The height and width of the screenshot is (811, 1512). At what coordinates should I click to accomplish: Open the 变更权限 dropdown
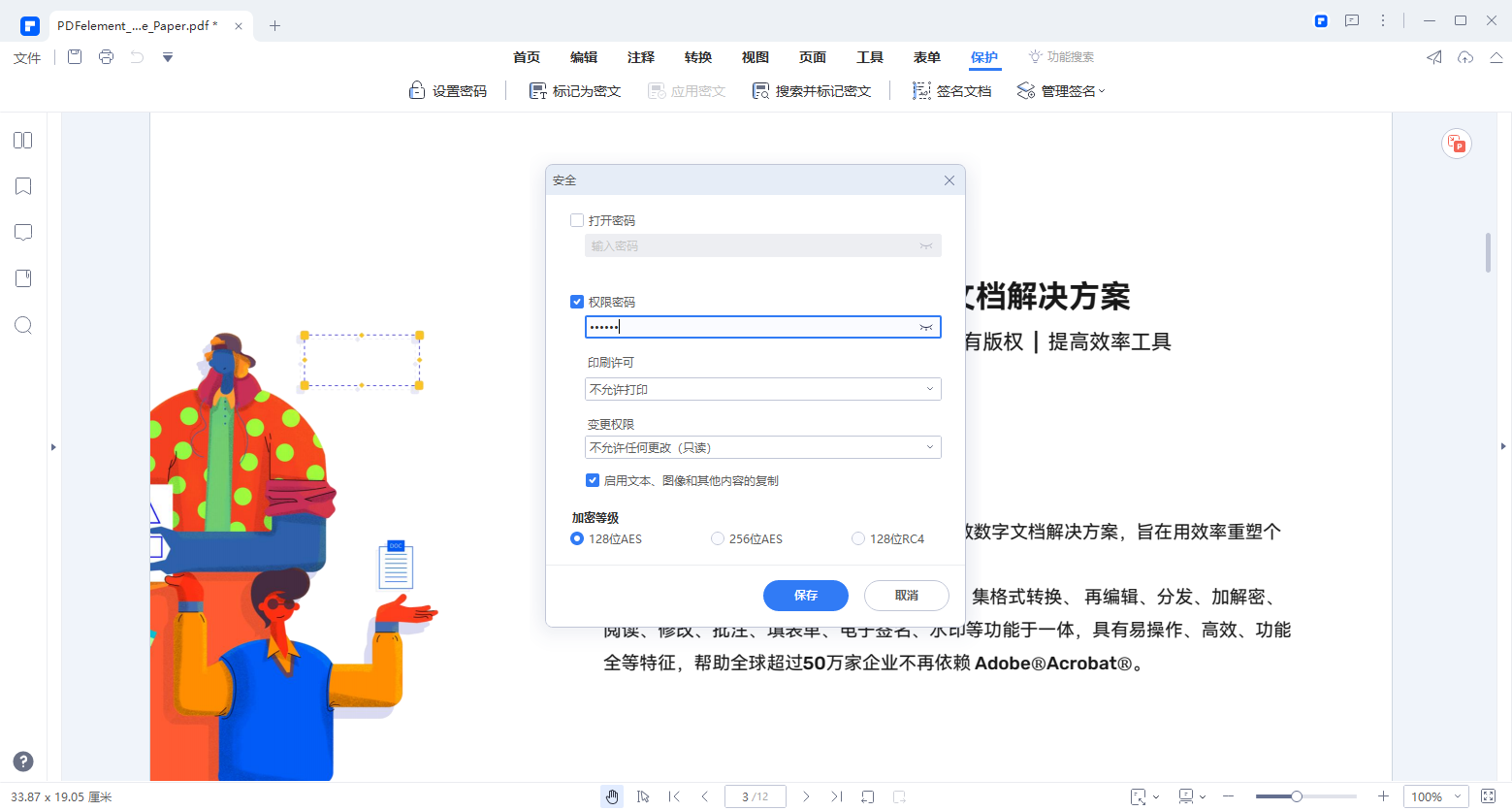pos(762,446)
